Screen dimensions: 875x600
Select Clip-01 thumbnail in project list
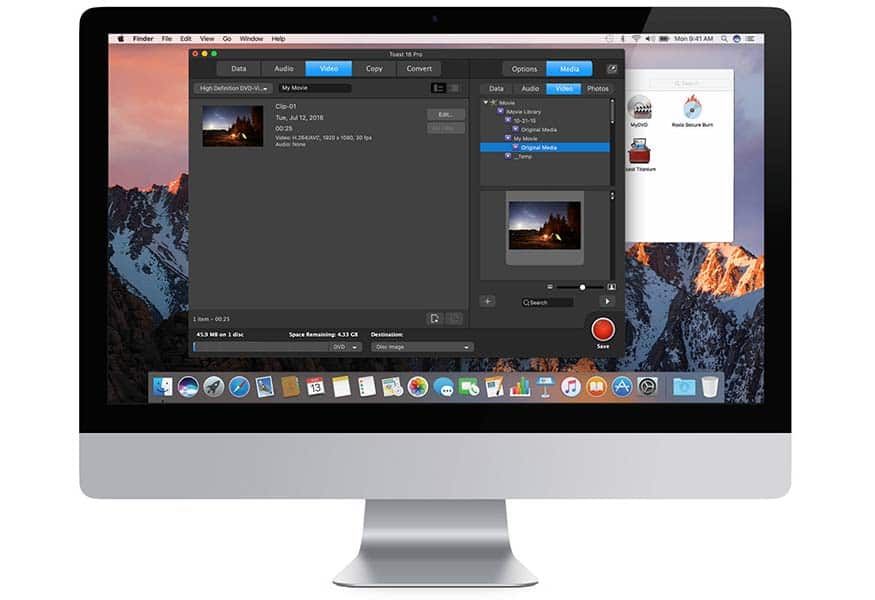pyautogui.click(x=233, y=126)
